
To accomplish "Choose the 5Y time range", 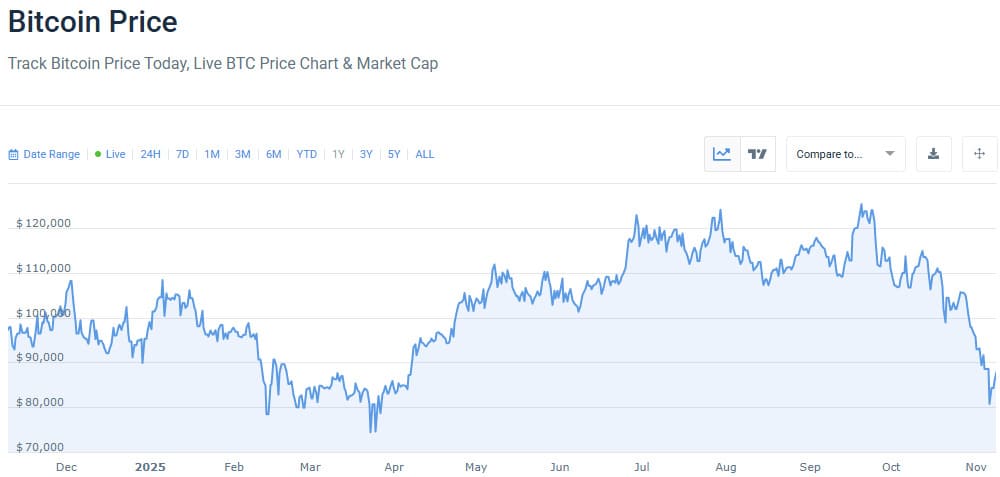I will click(x=394, y=154).
